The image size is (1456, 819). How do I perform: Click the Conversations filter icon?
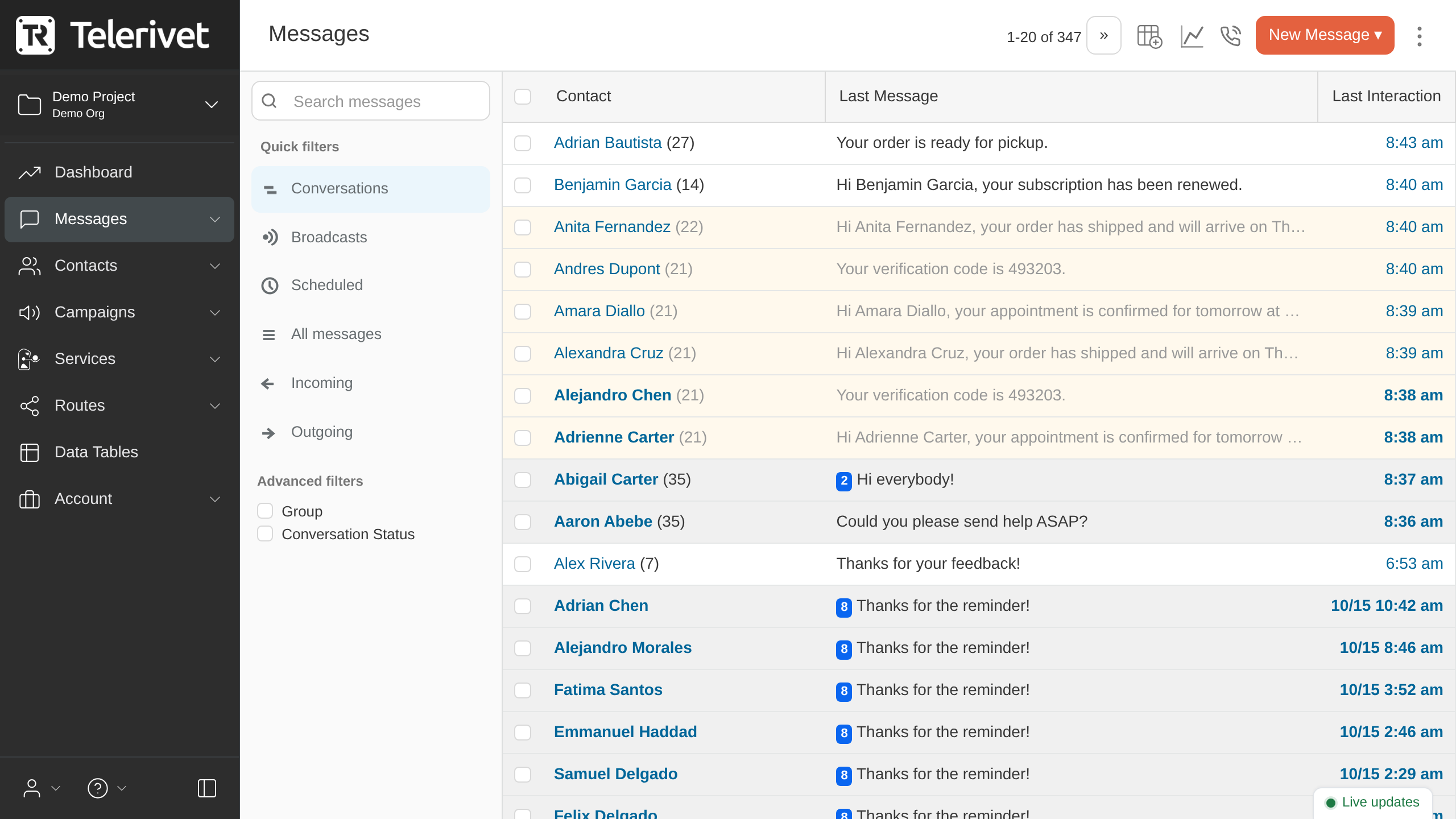click(x=270, y=189)
